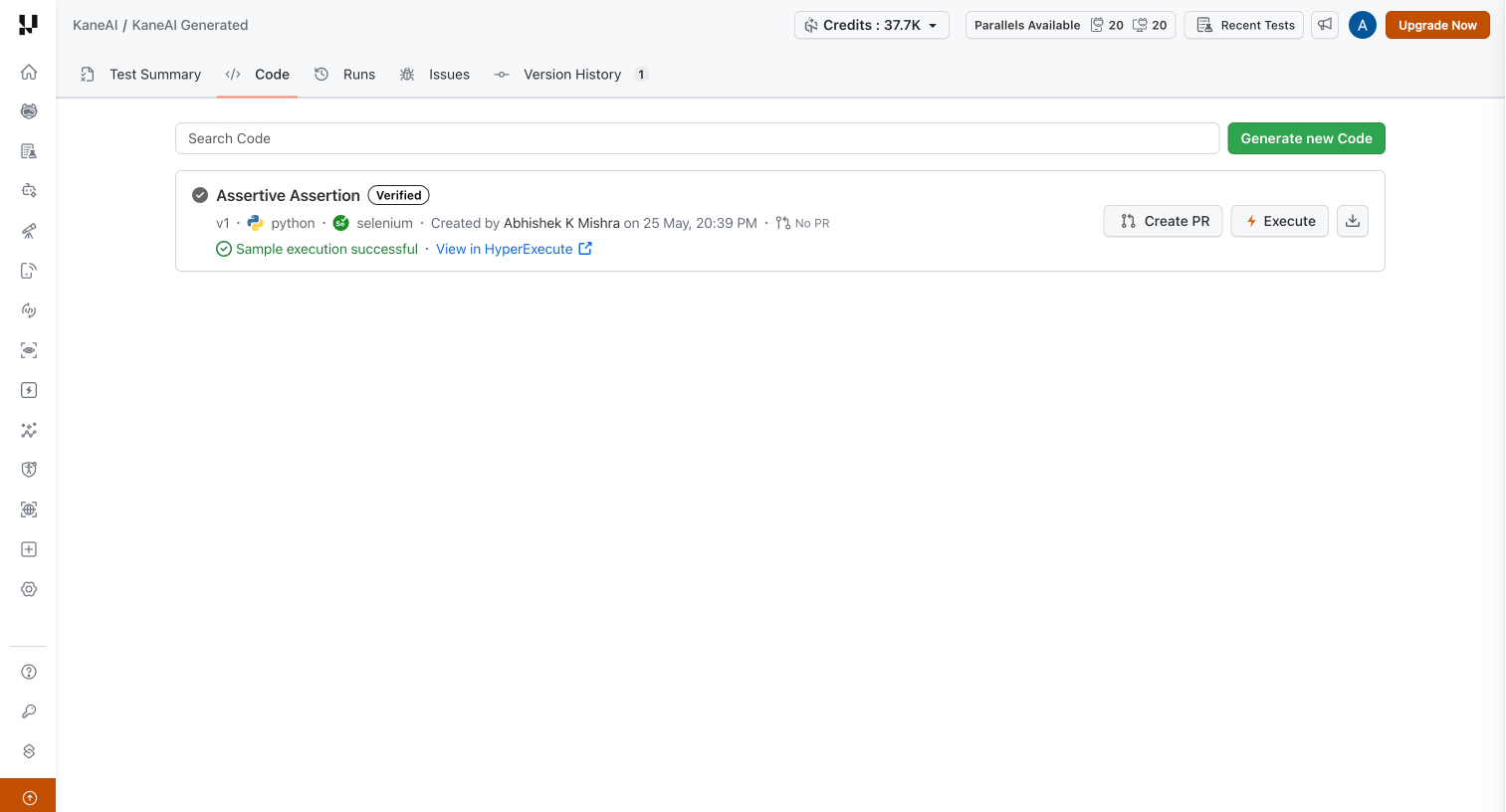This screenshot has height=812, width=1506.
Task: Open the access key icon in sidebar
Action: click(x=29, y=711)
